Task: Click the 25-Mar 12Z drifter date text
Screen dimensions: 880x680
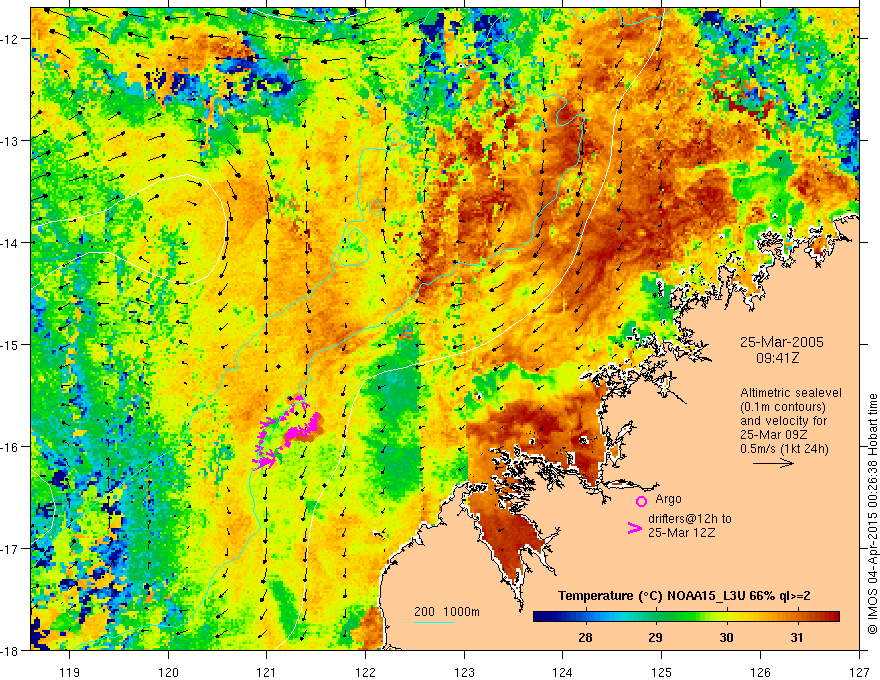Action: coord(682,533)
